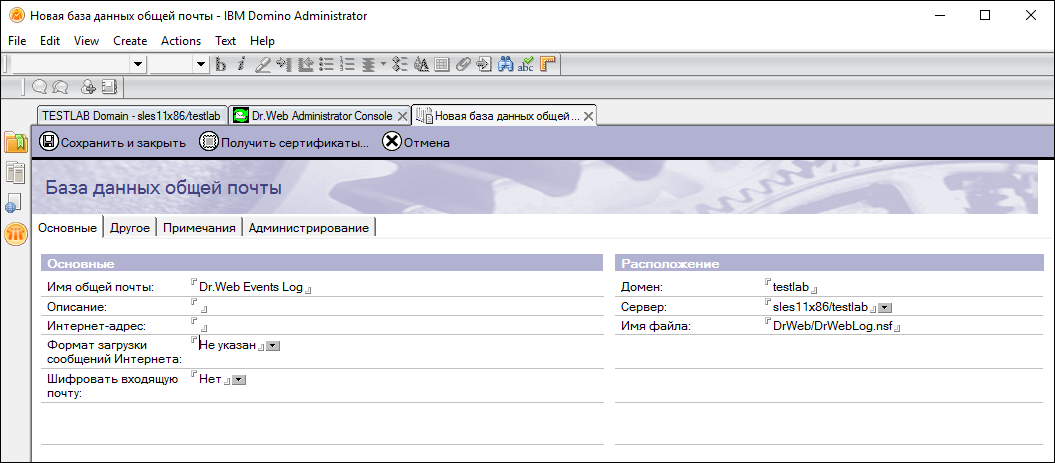The image size is (1055, 463).
Task: Click the 'Dr.Web Events Log' name field
Action: [252, 287]
